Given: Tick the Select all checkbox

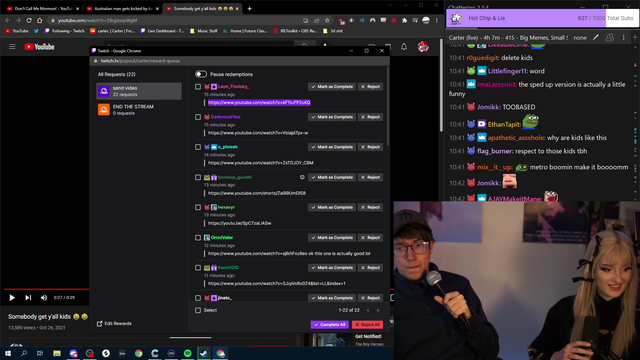Looking at the screenshot, I should coord(198,310).
